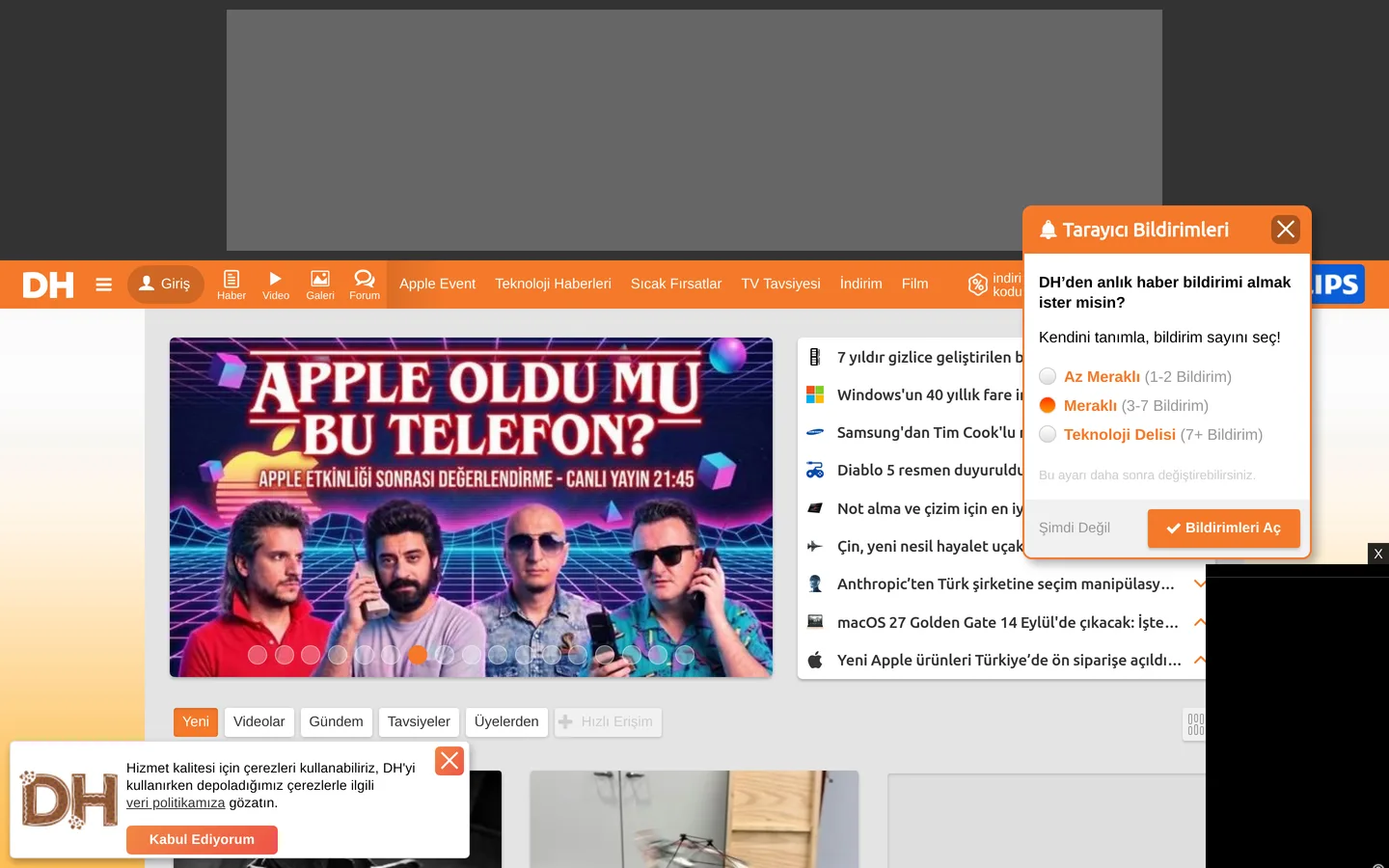This screenshot has height=868, width=1389.
Task: Switch to the Gündem tab
Action: (x=336, y=721)
